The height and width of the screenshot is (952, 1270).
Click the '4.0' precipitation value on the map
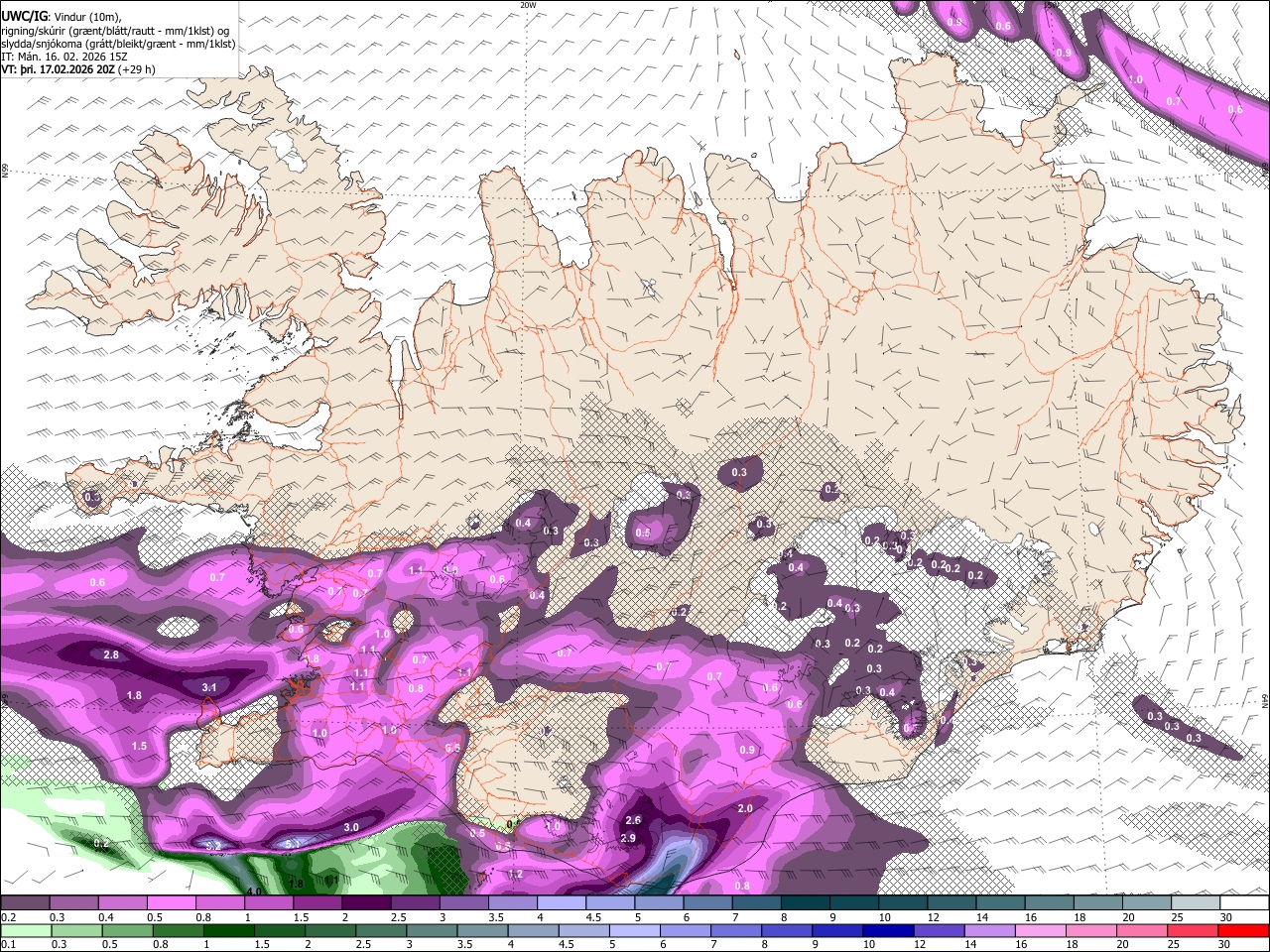(x=254, y=892)
